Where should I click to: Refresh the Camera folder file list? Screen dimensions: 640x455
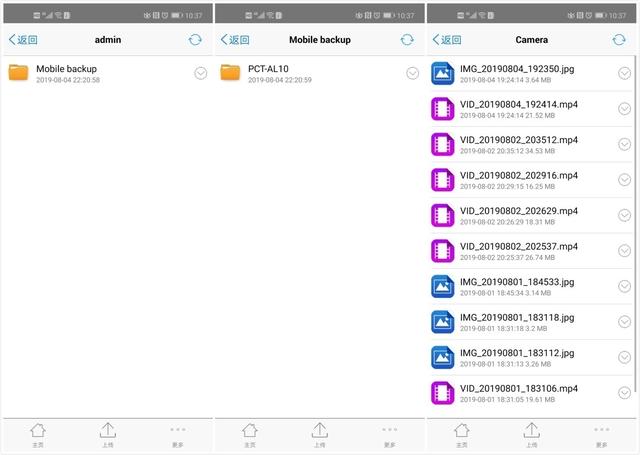point(620,40)
